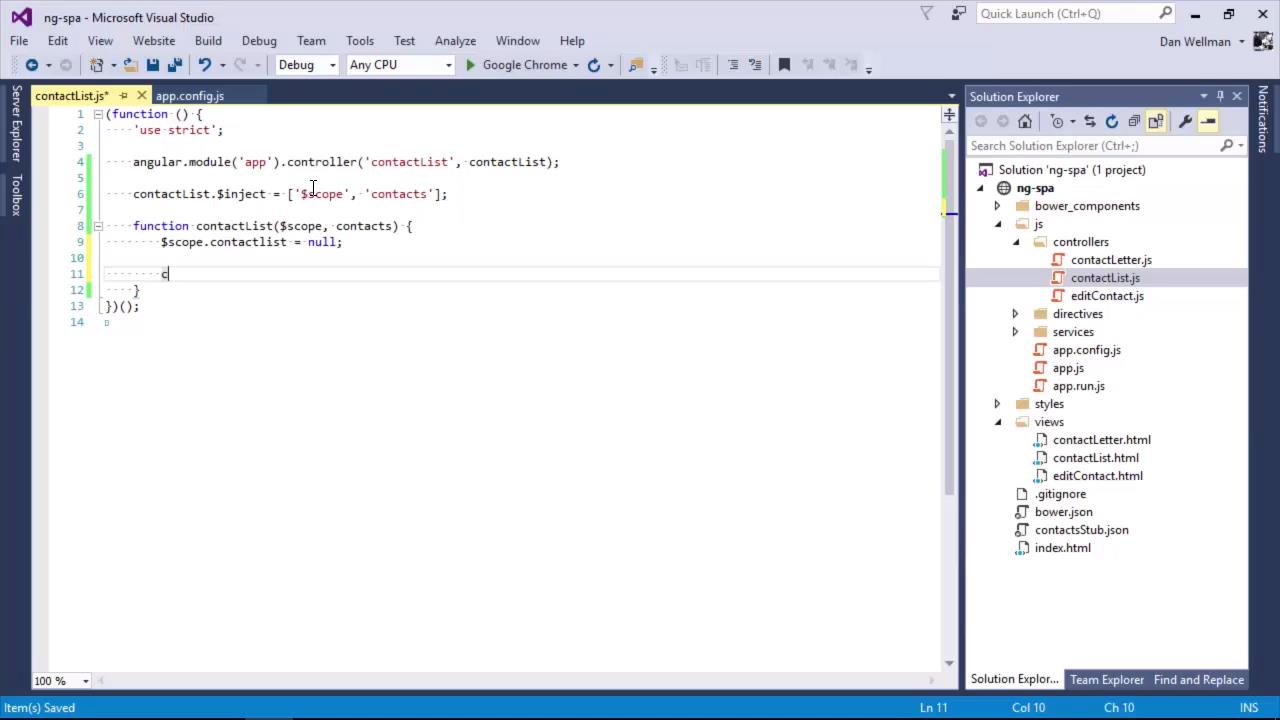Expand the styles folder
This screenshot has height=720, width=1280.
(x=997, y=404)
